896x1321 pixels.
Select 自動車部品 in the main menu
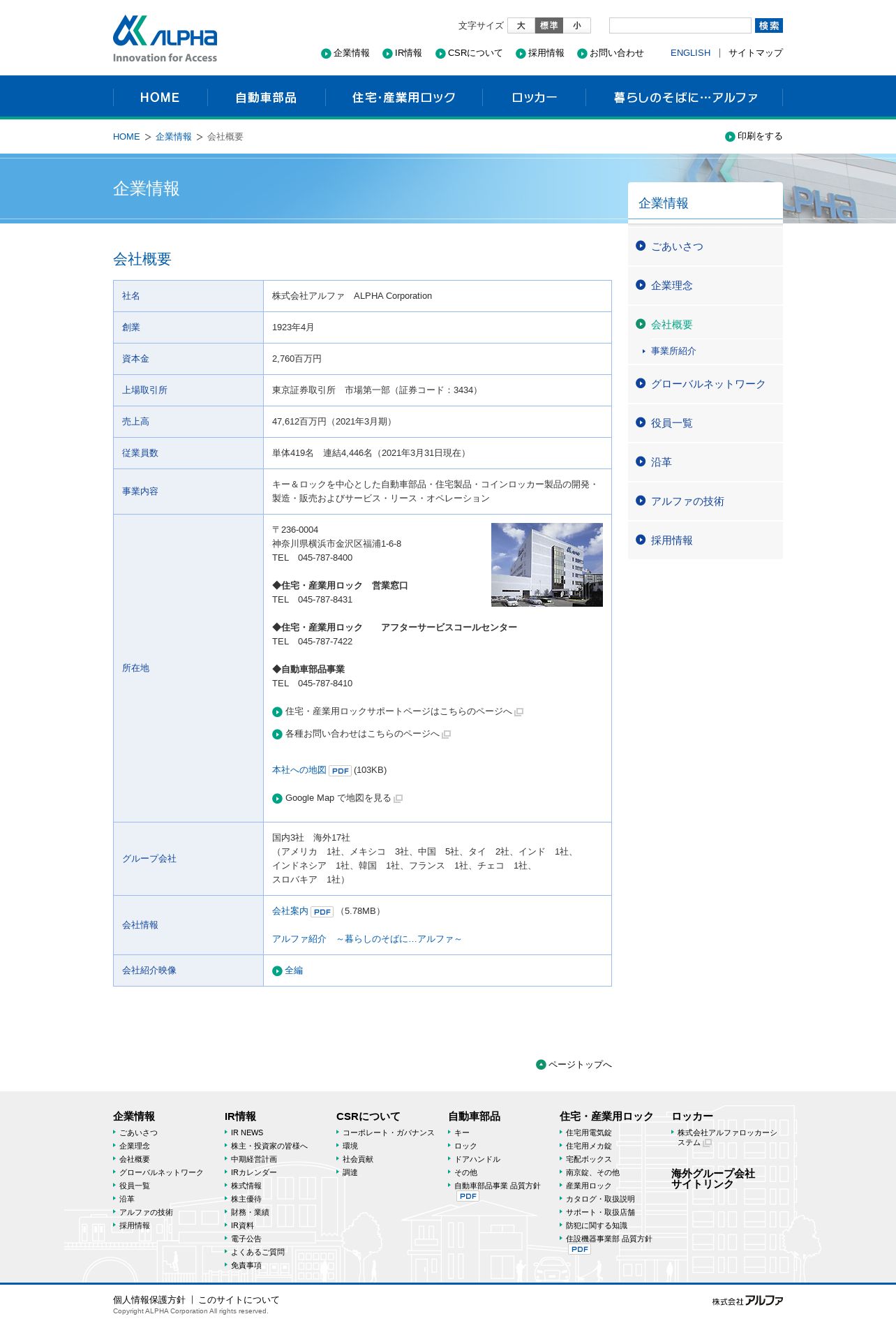(x=266, y=98)
